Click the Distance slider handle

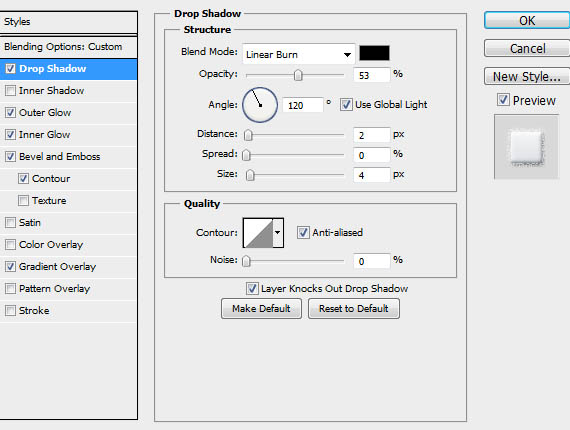pos(248,135)
